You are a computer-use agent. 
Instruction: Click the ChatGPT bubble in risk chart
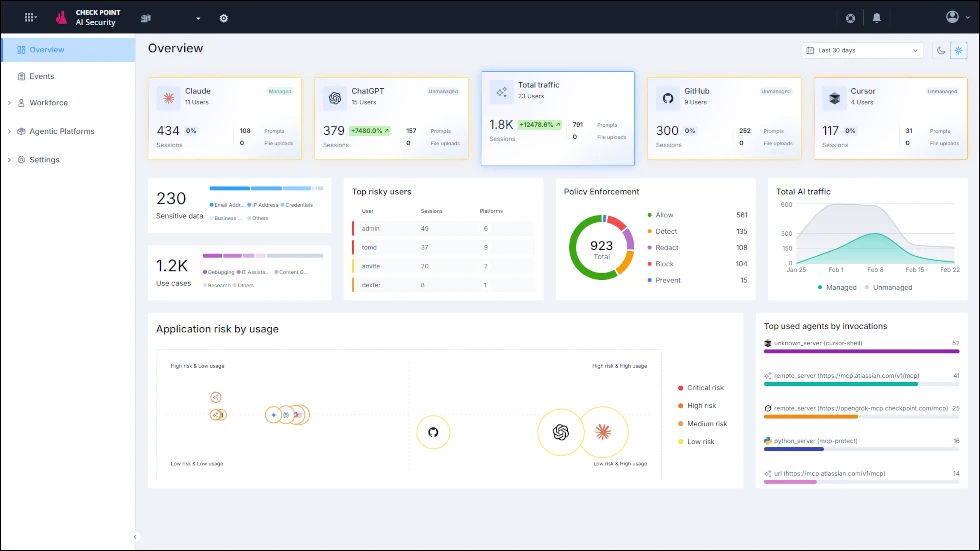click(561, 432)
